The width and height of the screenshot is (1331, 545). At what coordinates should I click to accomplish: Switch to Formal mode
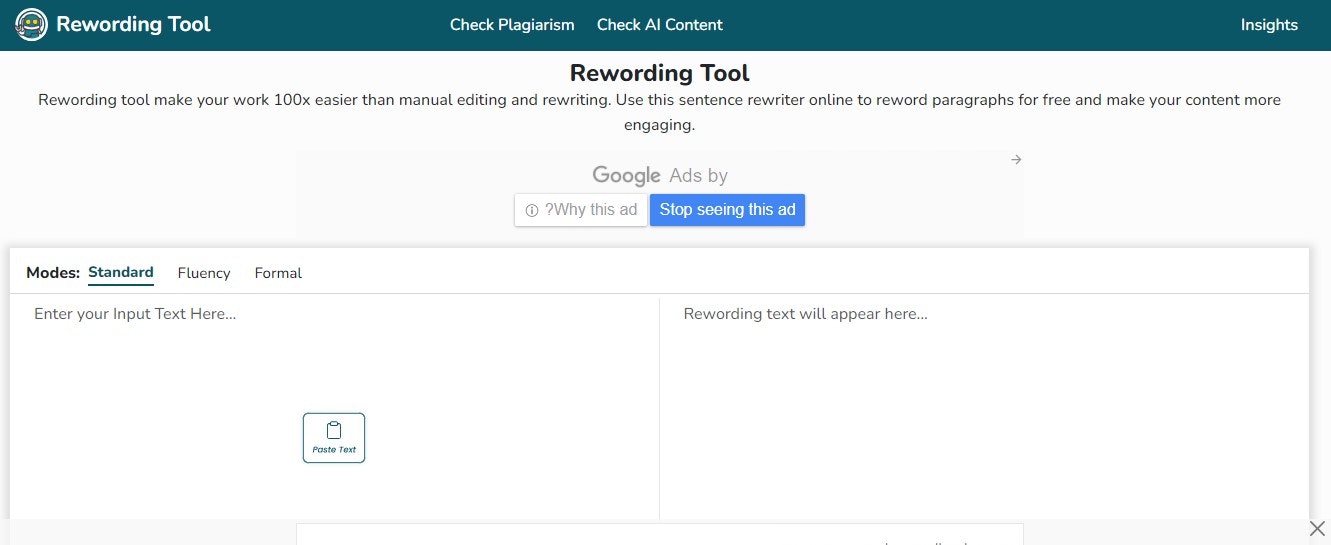click(278, 273)
